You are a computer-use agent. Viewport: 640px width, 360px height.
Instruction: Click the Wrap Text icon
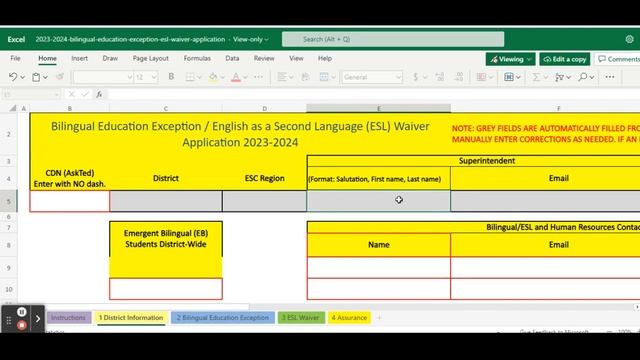[x=305, y=77]
